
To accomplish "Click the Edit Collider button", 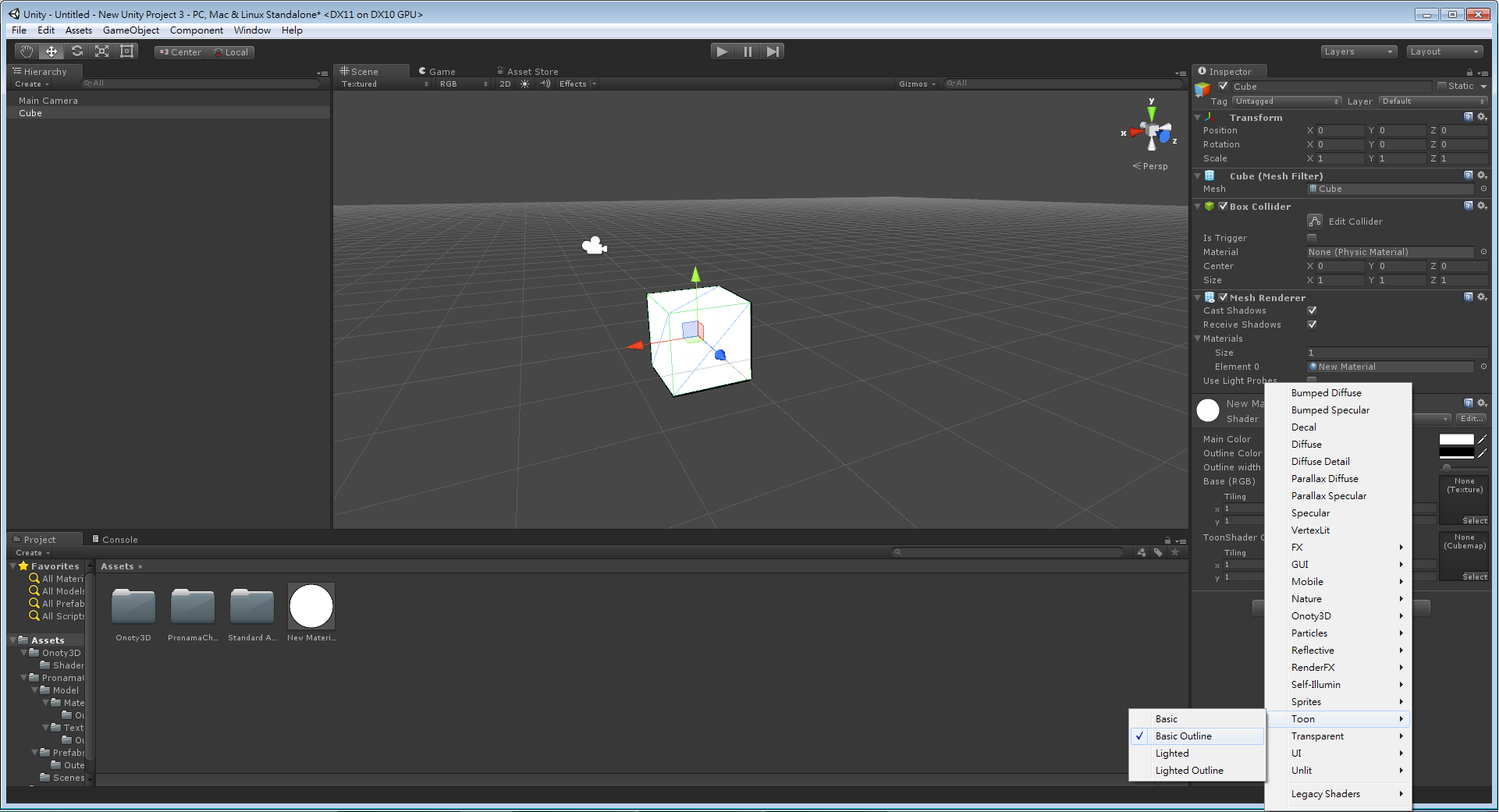I will pos(1315,222).
